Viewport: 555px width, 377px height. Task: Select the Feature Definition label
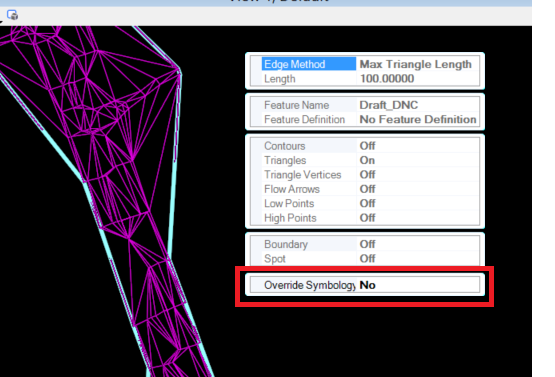click(x=304, y=120)
